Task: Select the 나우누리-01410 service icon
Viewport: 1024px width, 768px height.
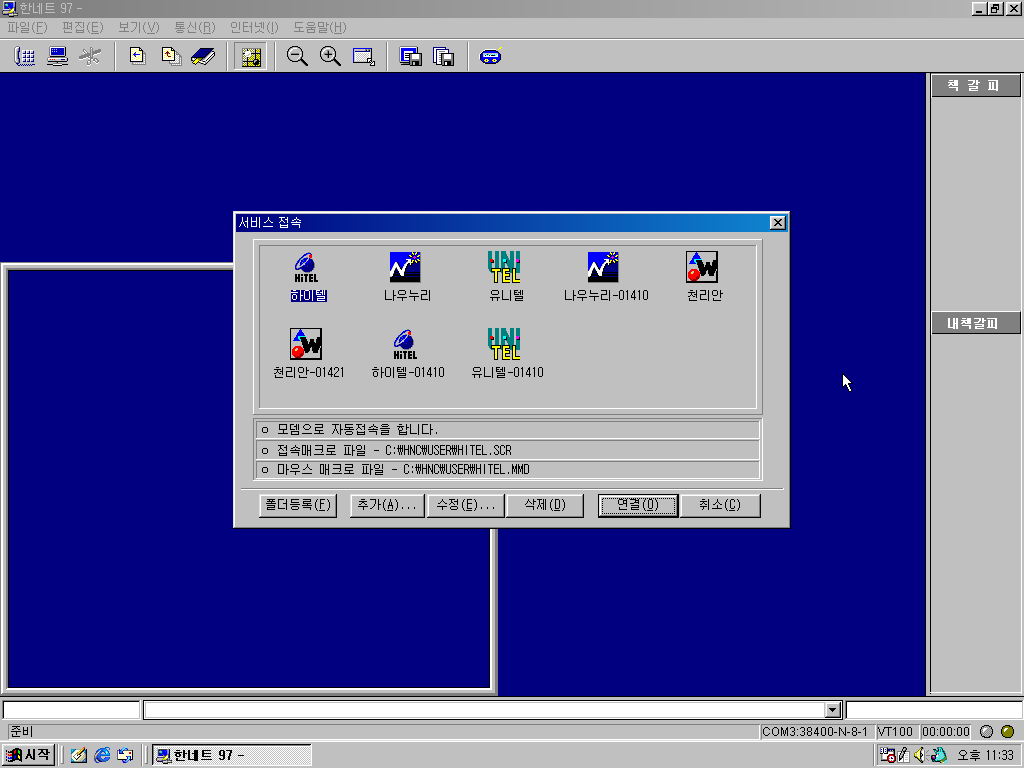Action: click(605, 277)
